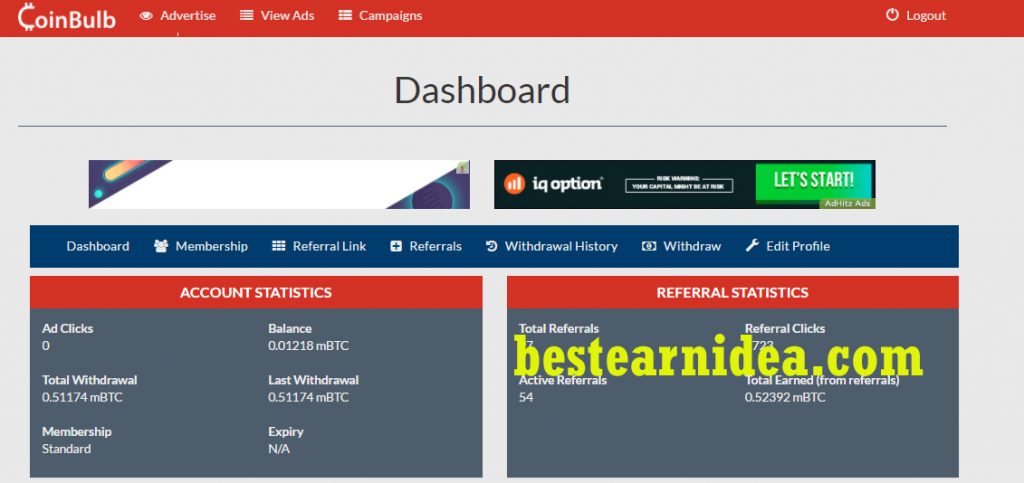
Task: Click the Membership users icon
Action: click(161, 246)
